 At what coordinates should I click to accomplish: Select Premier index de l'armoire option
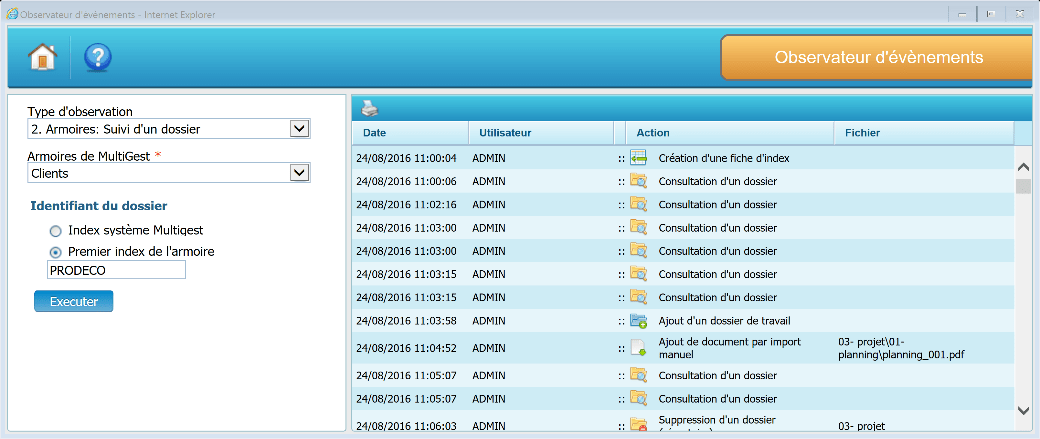pyautogui.click(x=56, y=252)
